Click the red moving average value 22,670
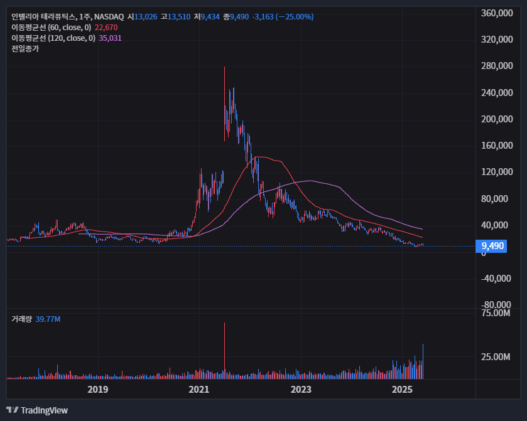Viewport: 527px width, 421px height. tap(106, 28)
